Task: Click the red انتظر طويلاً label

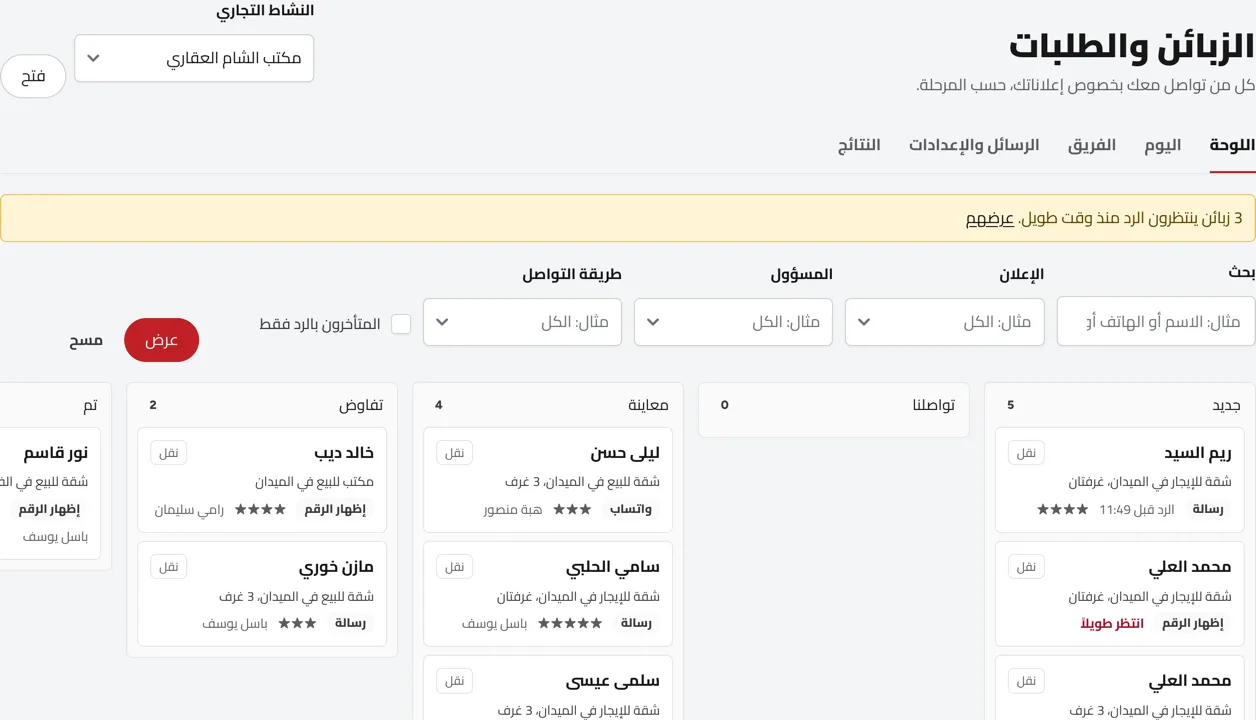Action: click(1112, 623)
